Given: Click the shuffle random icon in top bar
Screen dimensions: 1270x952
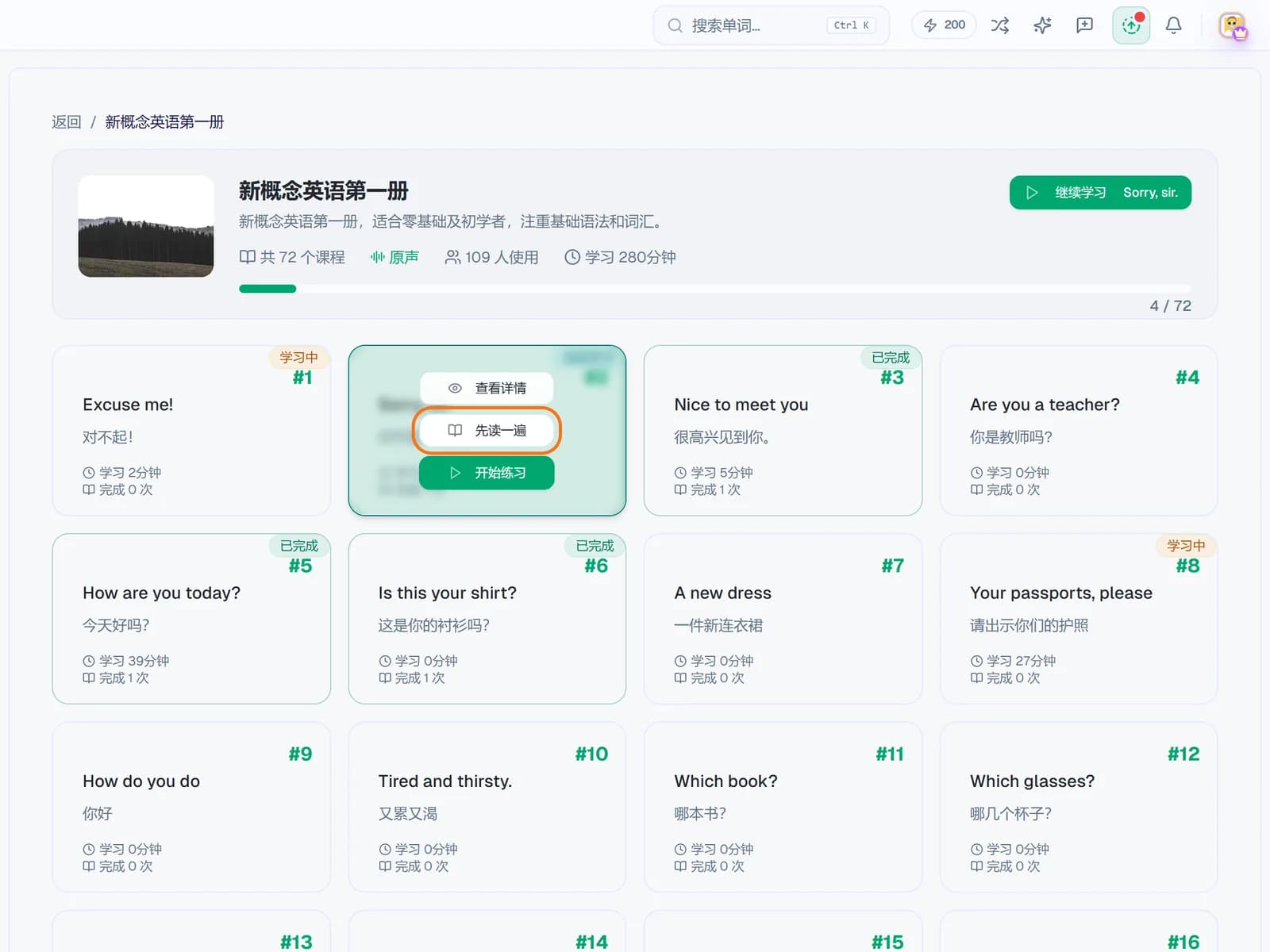Looking at the screenshot, I should [1000, 25].
